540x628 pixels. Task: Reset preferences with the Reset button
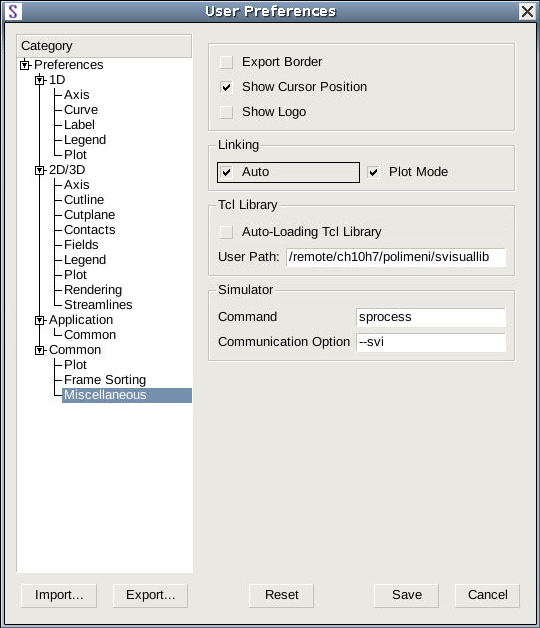pyautogui.click(x=281, y=595)
